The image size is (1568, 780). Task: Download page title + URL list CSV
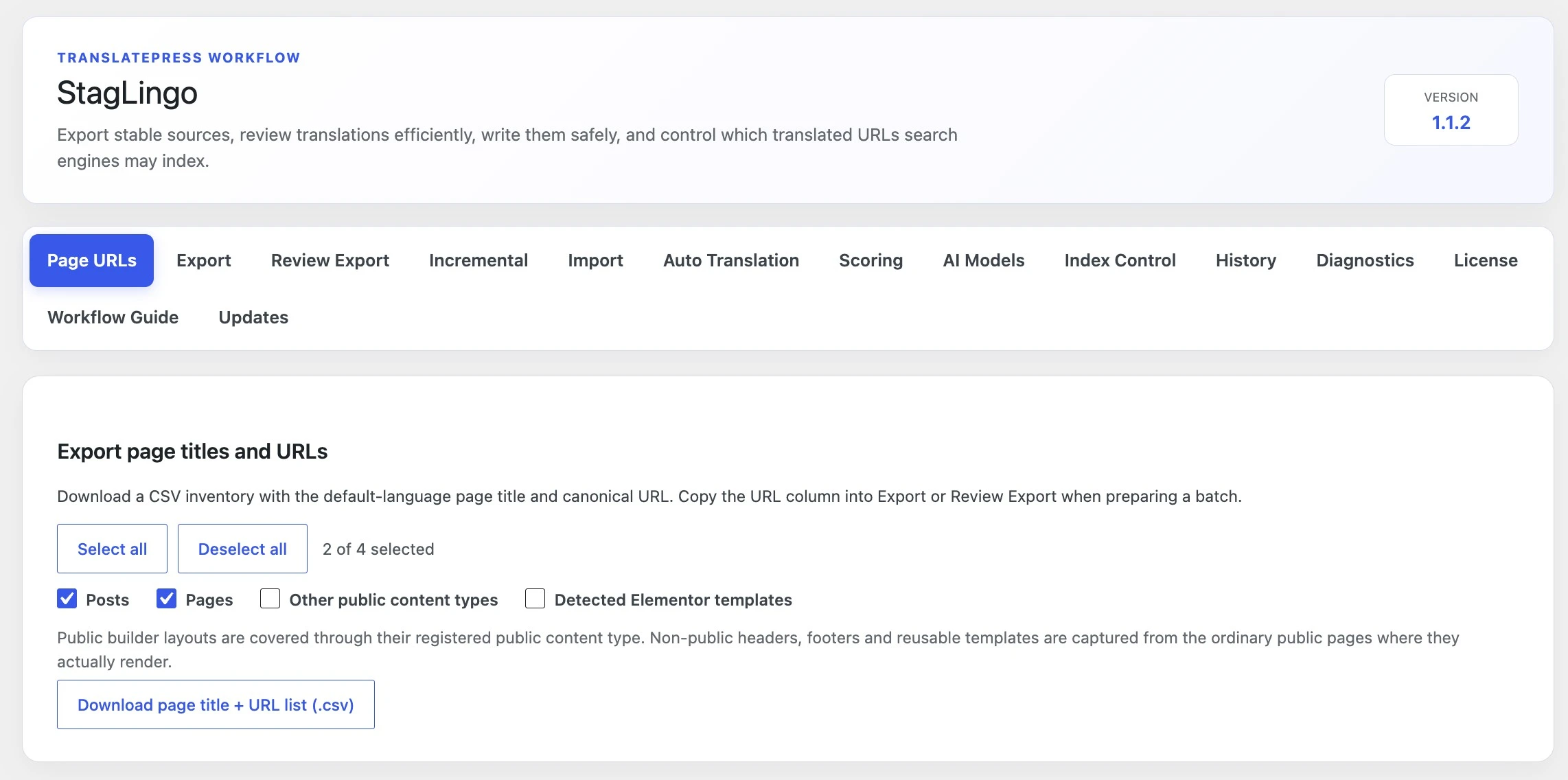pos(216,704)
